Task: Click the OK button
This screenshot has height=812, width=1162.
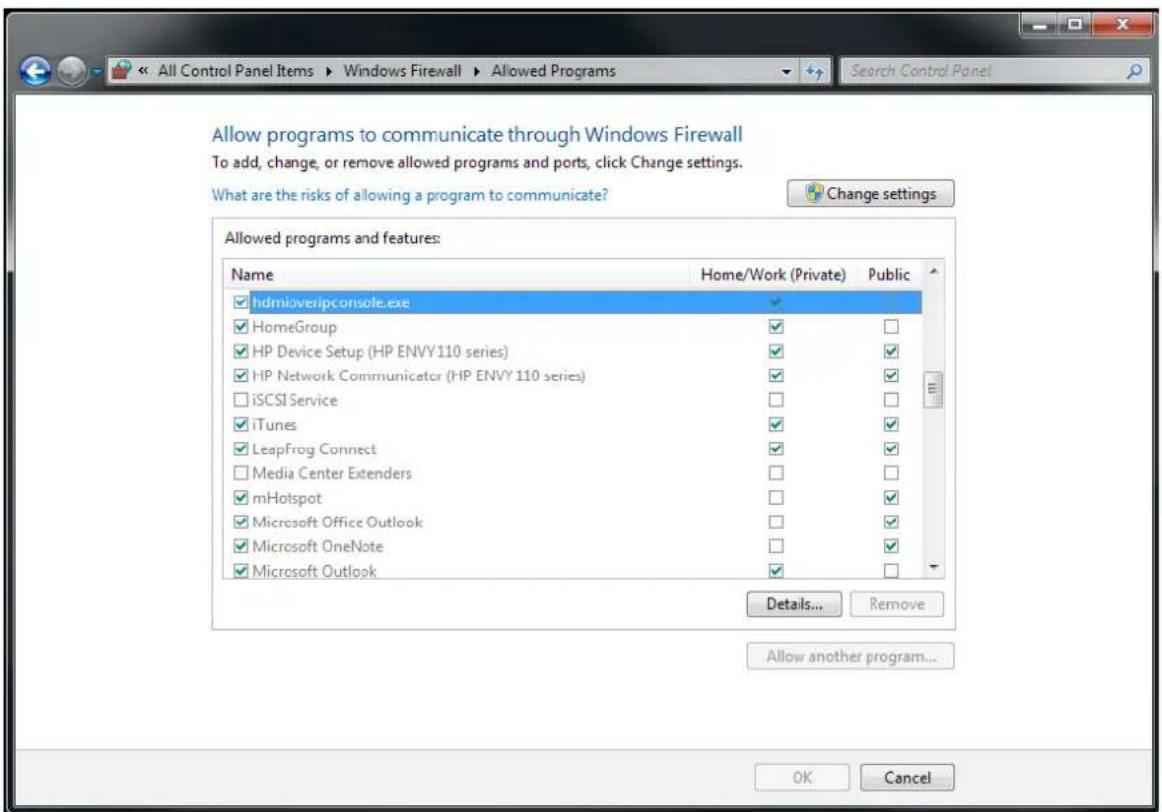Action: click(802, 777)
